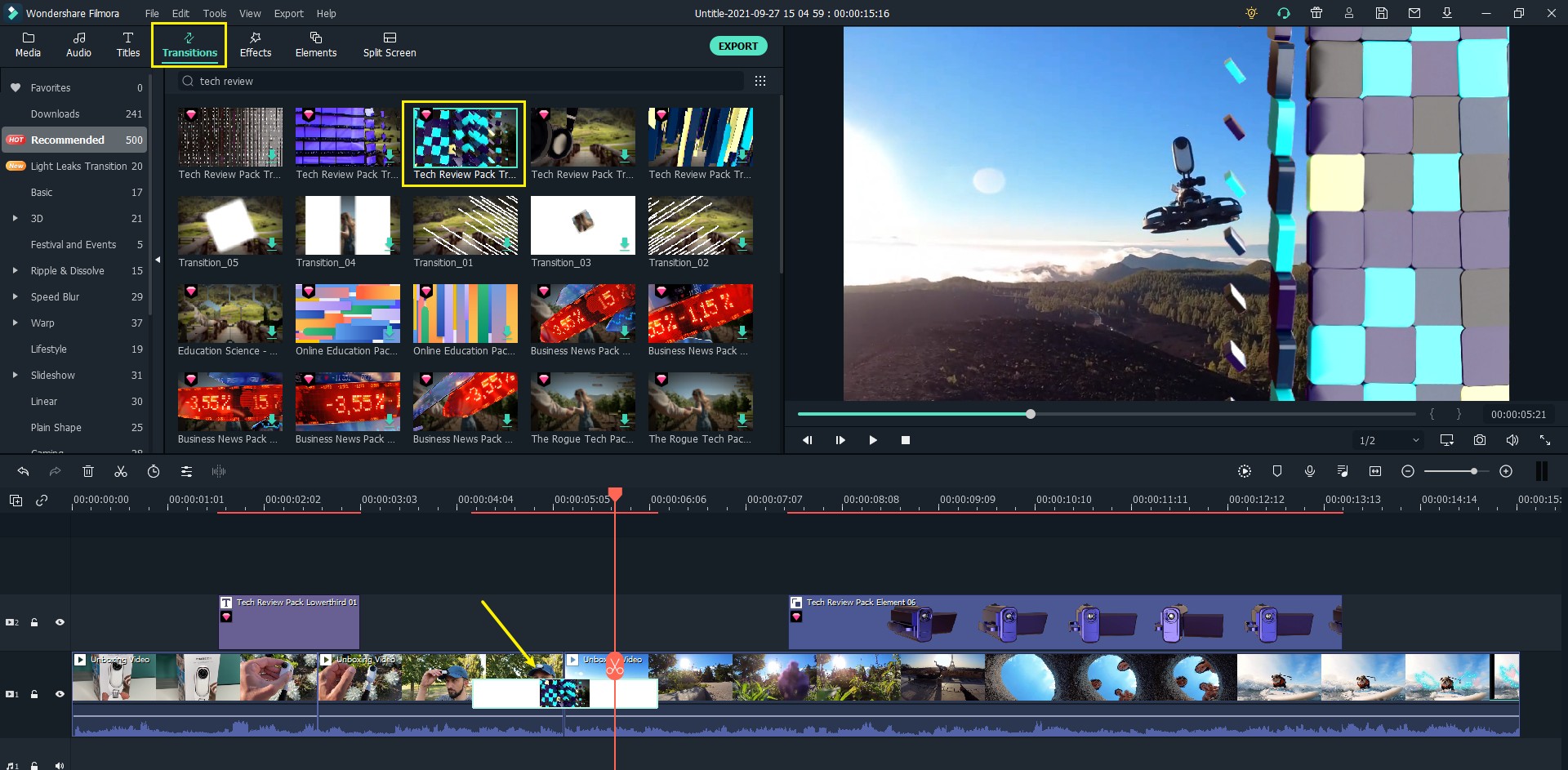The image size is (1568, 770).
Task: Open the 1/2 preview quality dropdown
Action: pyautogui.click(x=1389, y=440)
